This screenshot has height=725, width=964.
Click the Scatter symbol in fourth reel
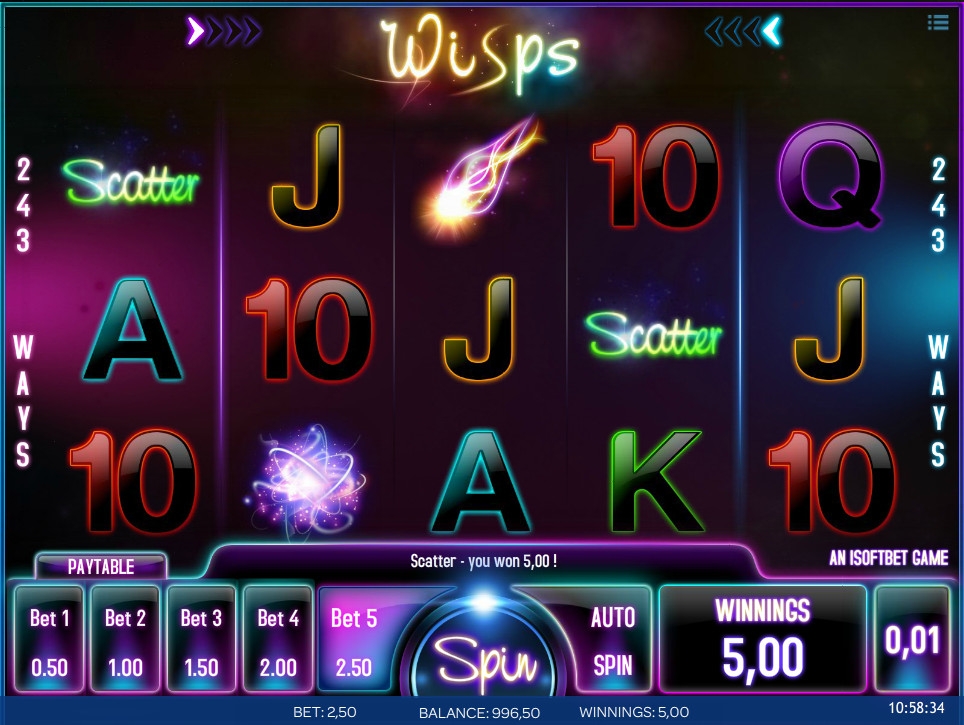[x=654, y=334]
